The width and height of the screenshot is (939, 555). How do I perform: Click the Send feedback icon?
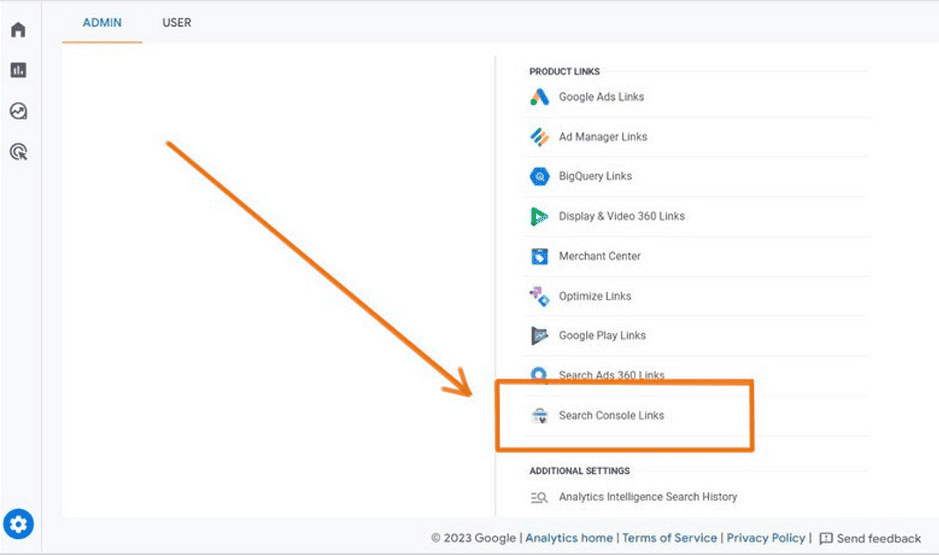coord(826,538)
